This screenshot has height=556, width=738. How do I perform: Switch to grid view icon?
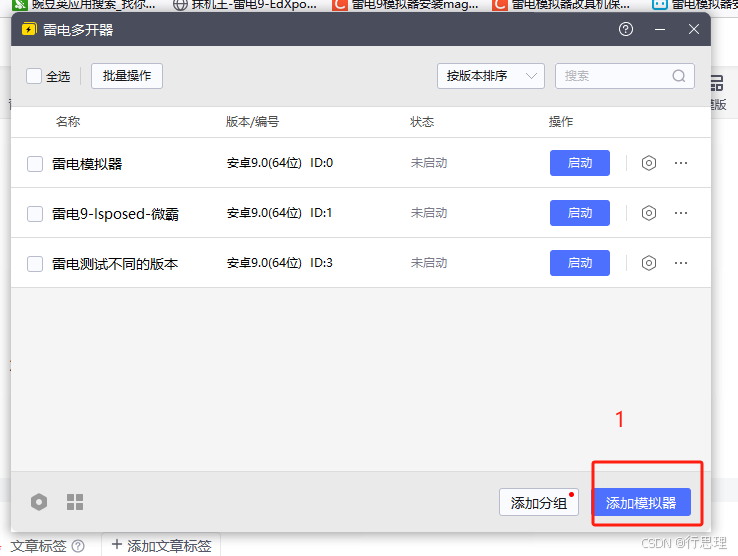tap(75, 502)
